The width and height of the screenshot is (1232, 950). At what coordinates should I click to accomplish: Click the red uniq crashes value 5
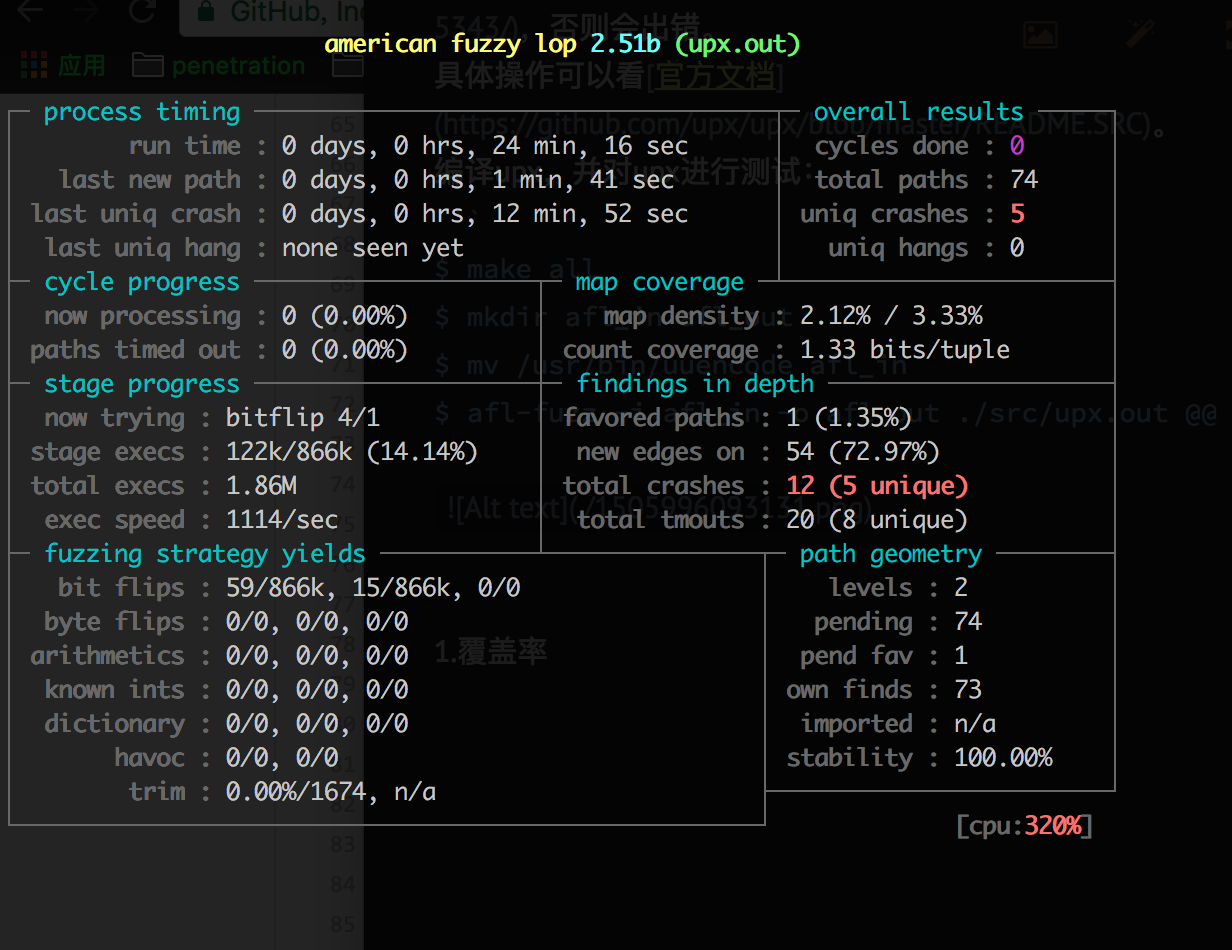point(1017,214)
